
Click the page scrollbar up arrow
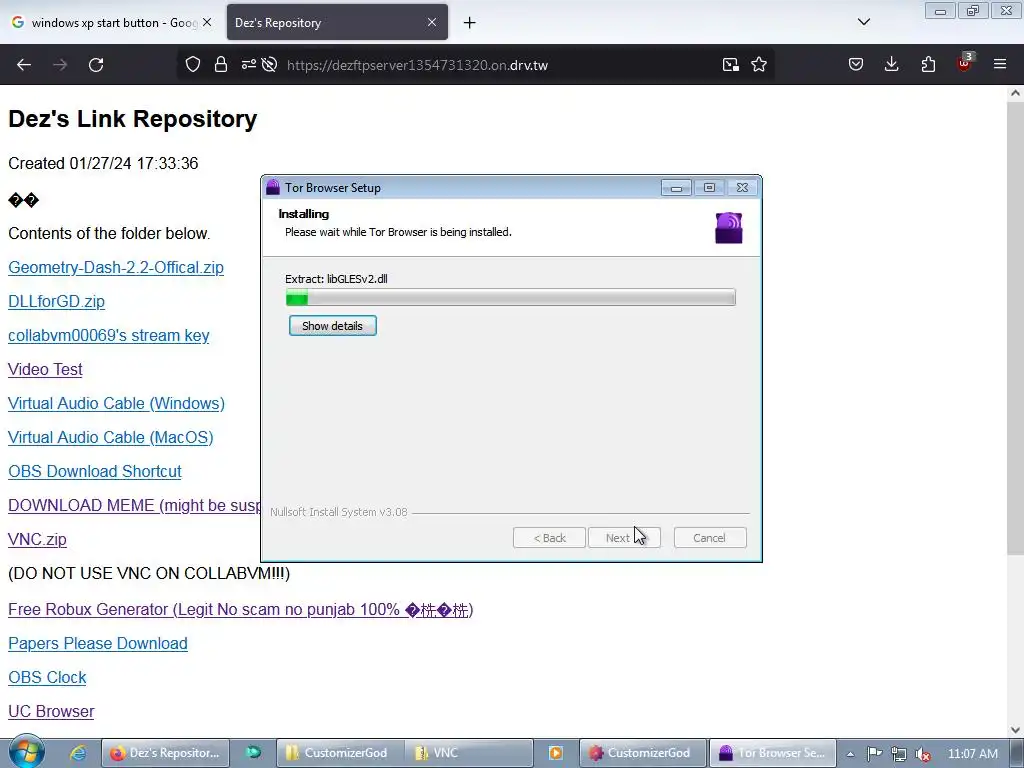point(1015,93)
